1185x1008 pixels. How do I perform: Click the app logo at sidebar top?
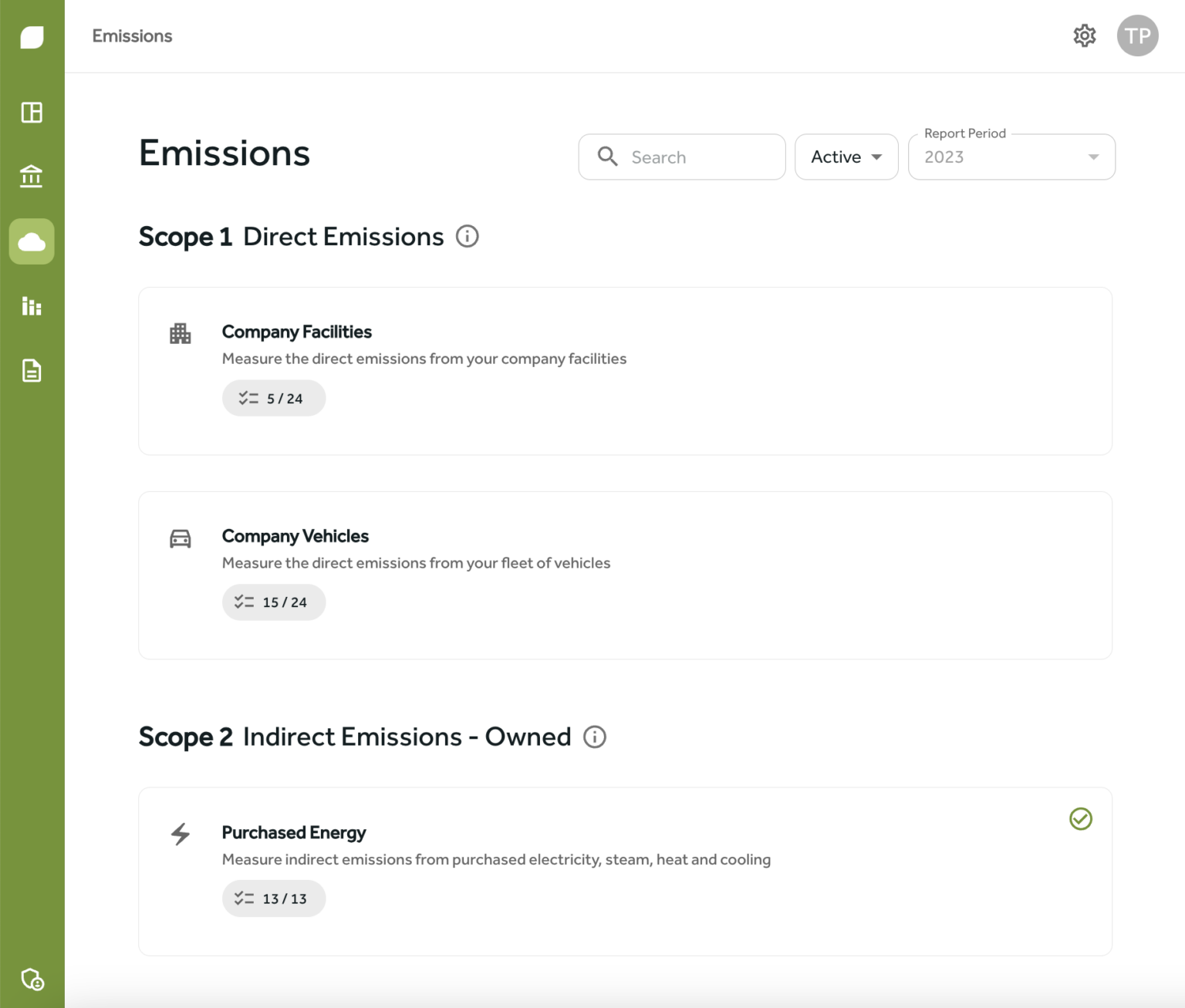(32, 36)
